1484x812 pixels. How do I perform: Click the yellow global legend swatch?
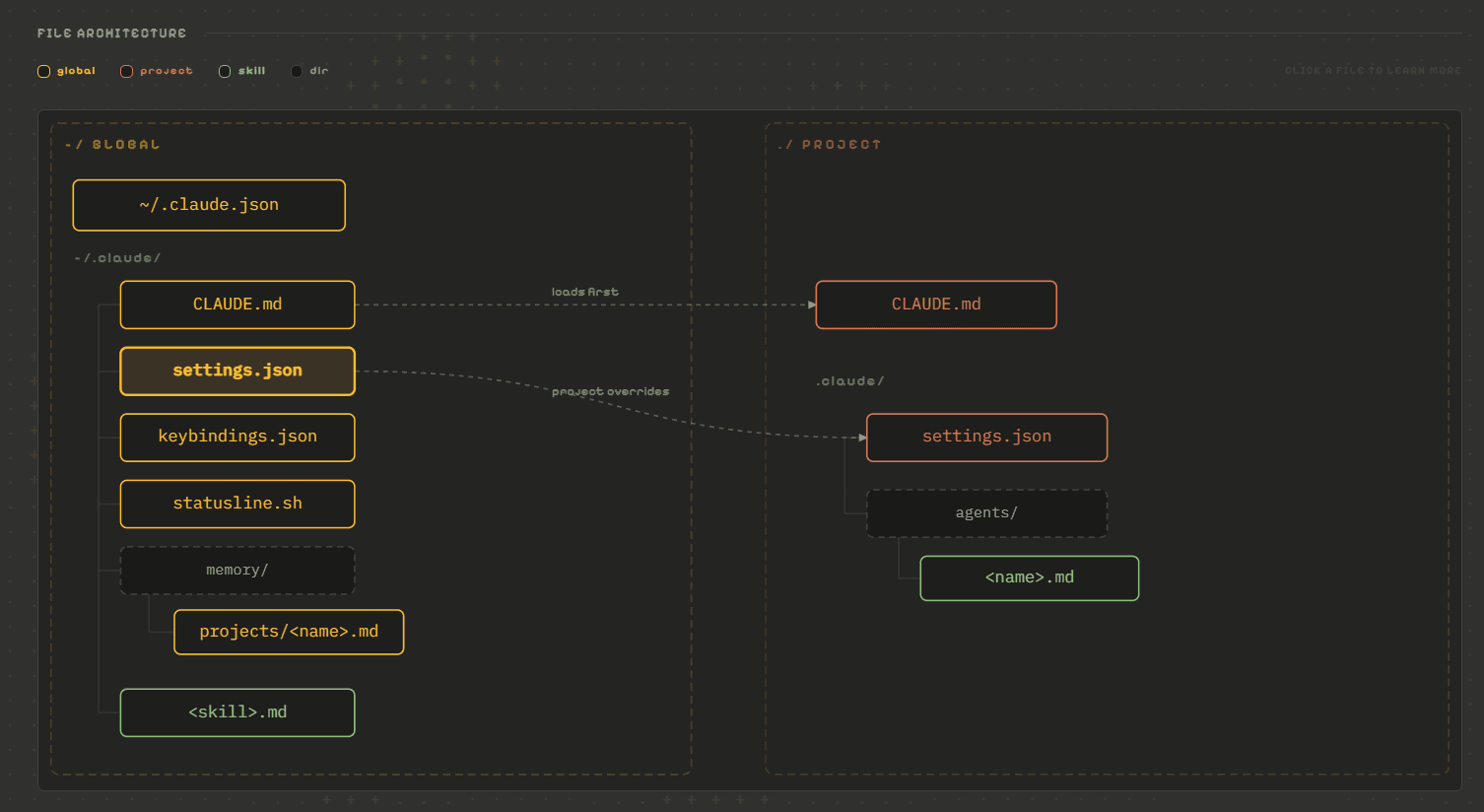[x=43, y=71]
